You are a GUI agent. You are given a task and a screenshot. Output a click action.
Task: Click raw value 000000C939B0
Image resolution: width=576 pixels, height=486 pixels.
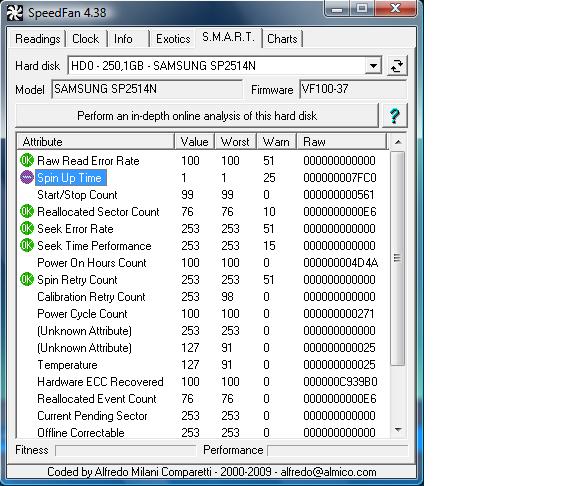point(340,382)
